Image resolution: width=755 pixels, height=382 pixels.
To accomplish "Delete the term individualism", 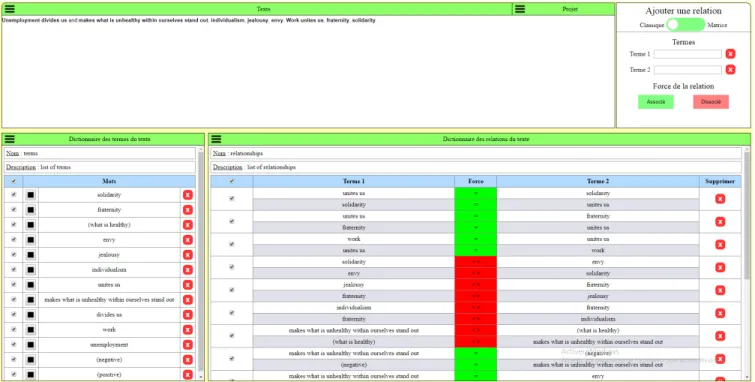I will [x=188, y=270].
